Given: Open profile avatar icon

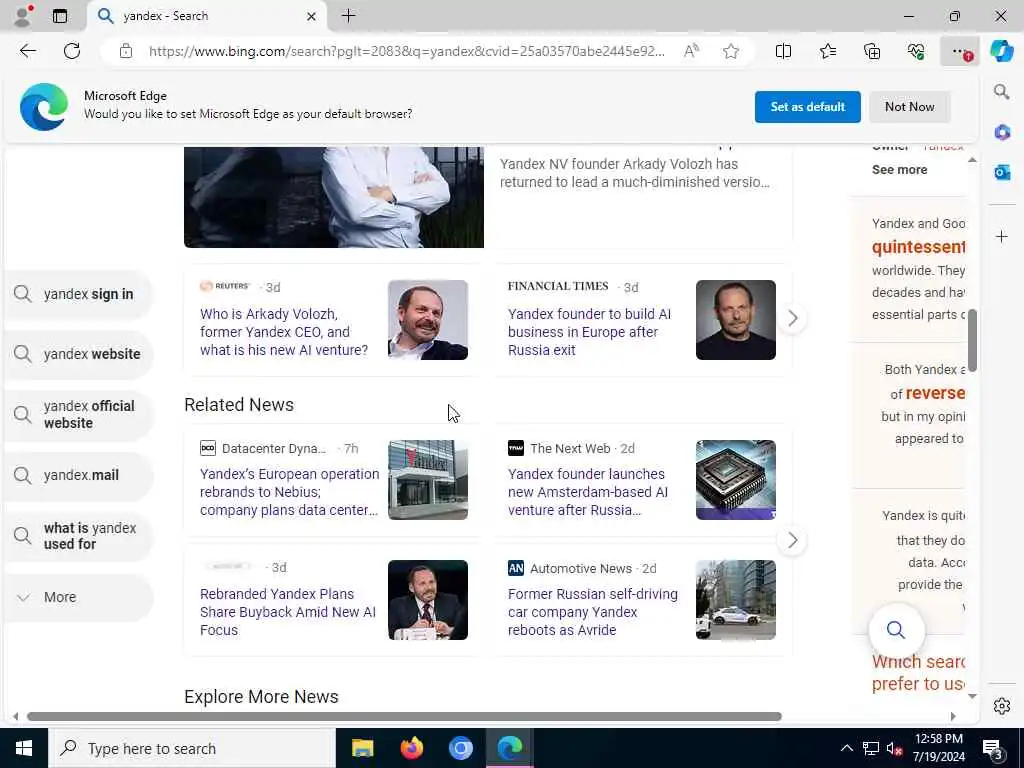Looking at the screenshot, I should [23, 16].
